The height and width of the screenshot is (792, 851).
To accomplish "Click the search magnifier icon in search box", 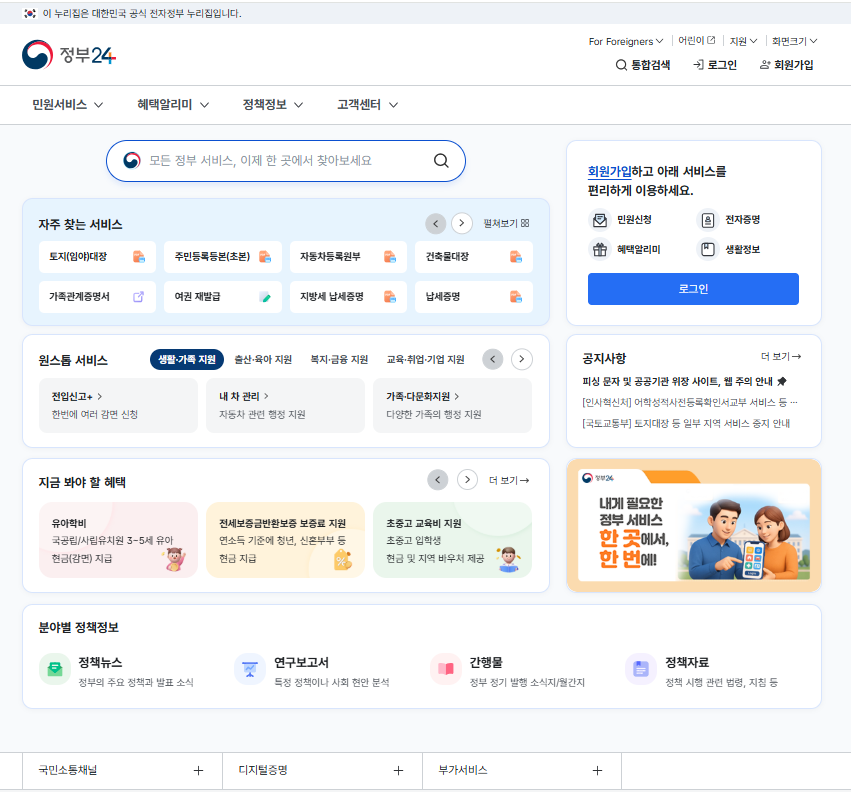I will 441,161.
